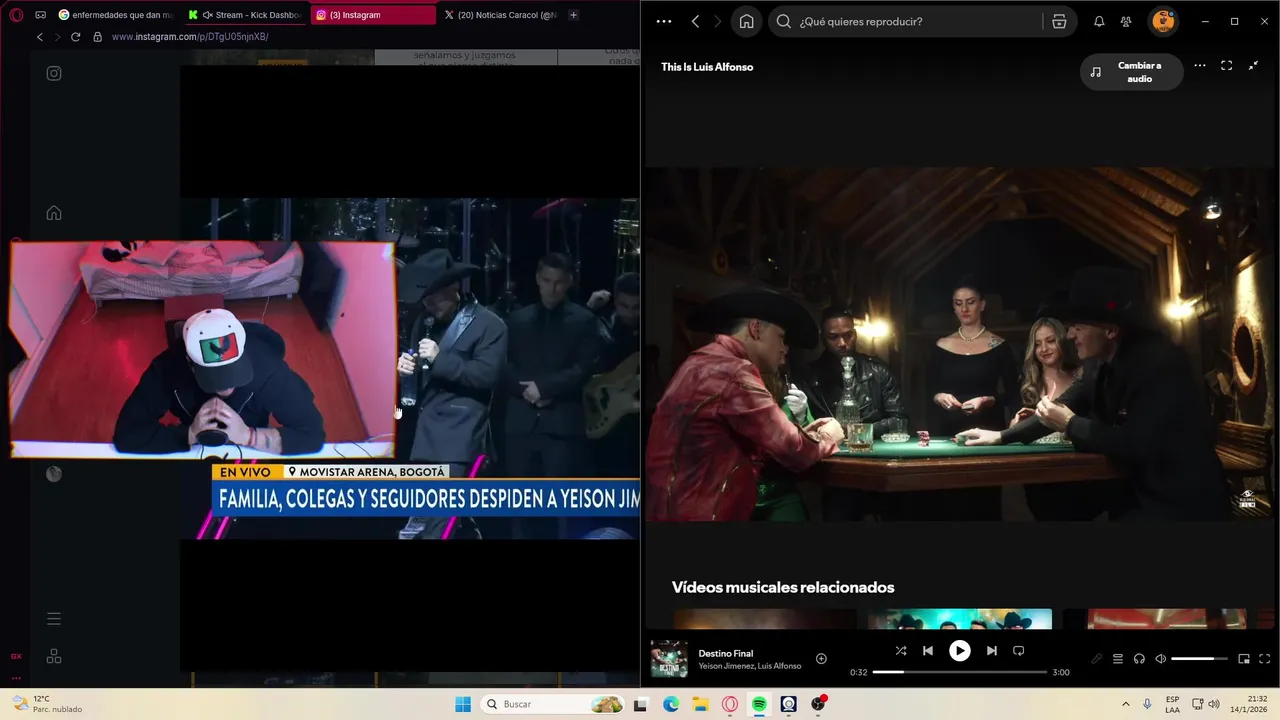
Task: Open Spotify notifications bell
Action: [1099, 21]
